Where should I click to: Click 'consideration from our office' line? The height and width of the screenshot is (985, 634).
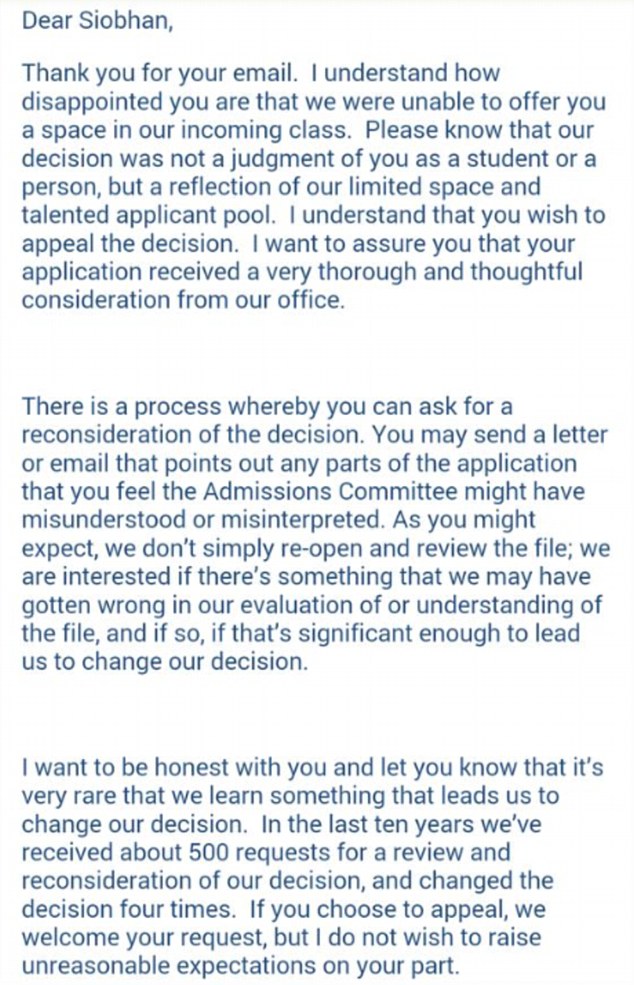183,300
